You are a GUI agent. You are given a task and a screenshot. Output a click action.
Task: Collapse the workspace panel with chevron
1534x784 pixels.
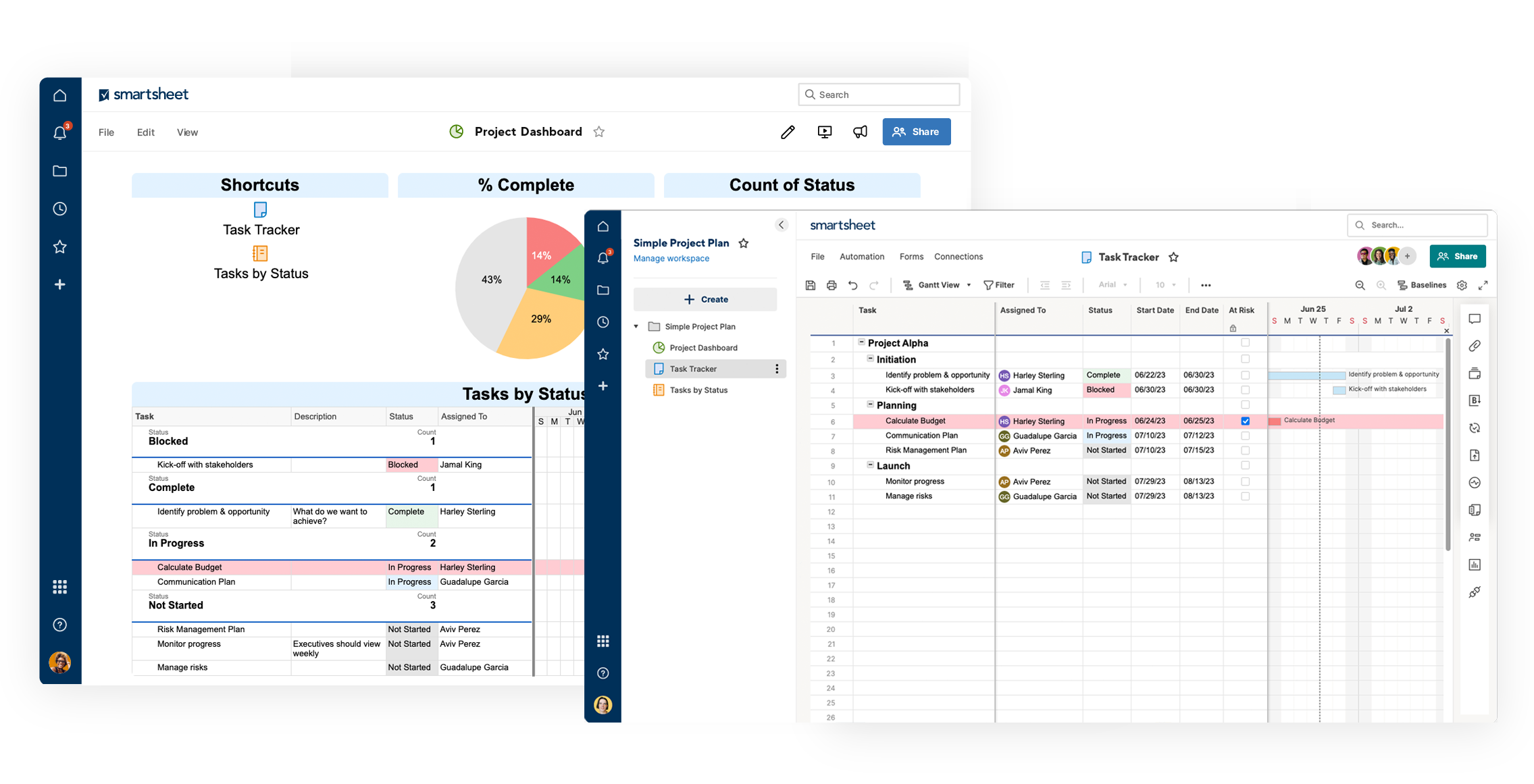tap(781, 225)
